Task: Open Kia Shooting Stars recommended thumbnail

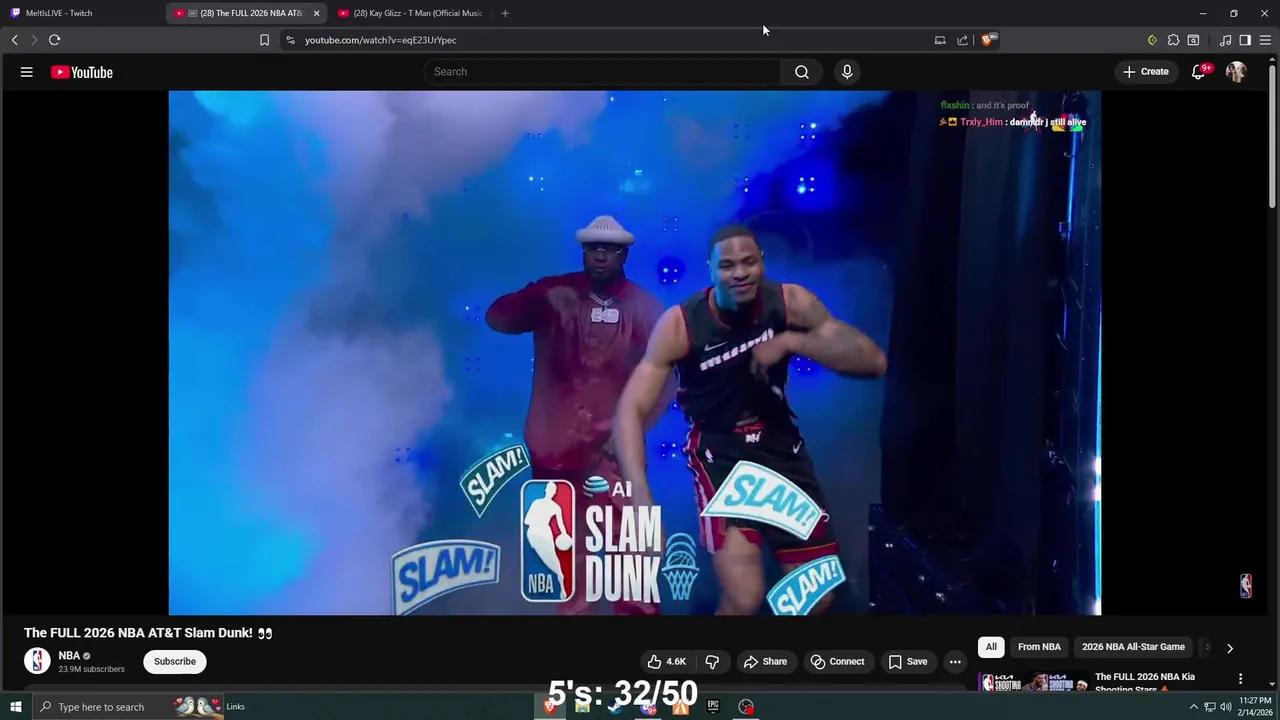Action: point(1033,682)
